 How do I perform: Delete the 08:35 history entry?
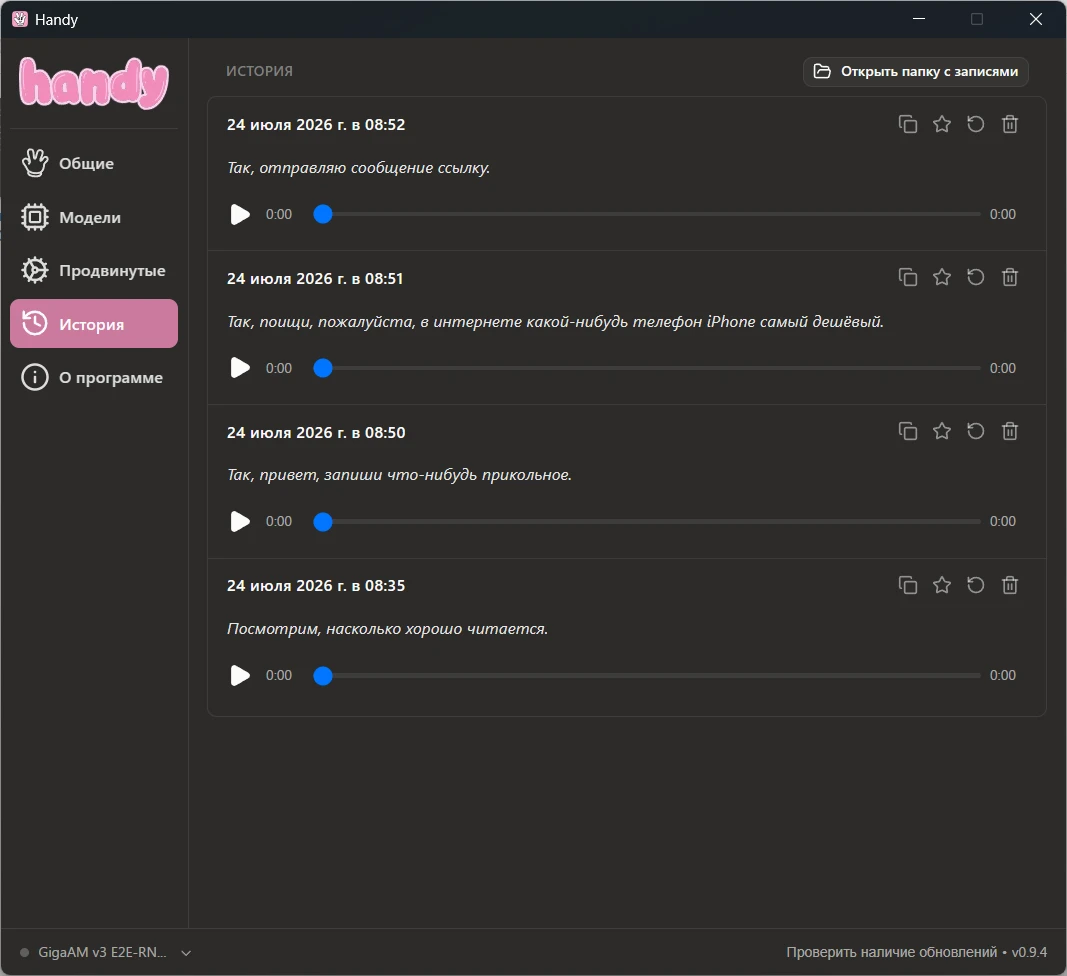tap(1010, 585)
